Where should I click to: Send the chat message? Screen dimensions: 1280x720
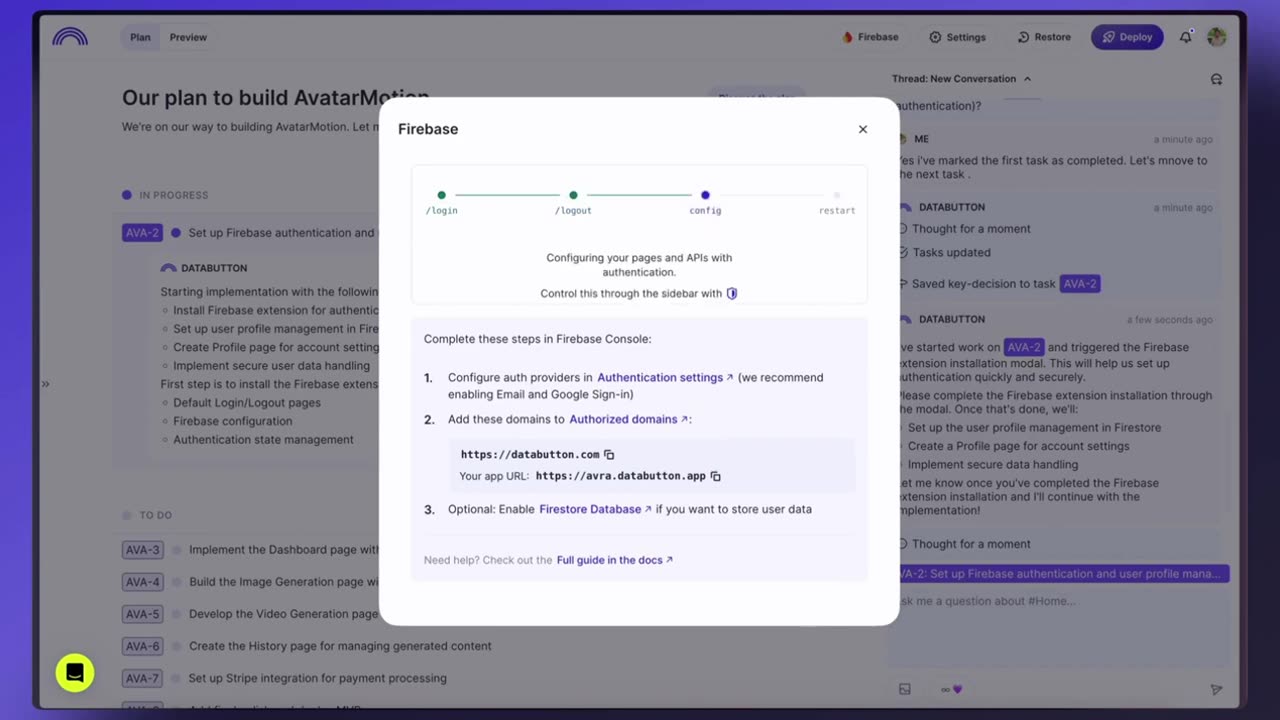1216,689
